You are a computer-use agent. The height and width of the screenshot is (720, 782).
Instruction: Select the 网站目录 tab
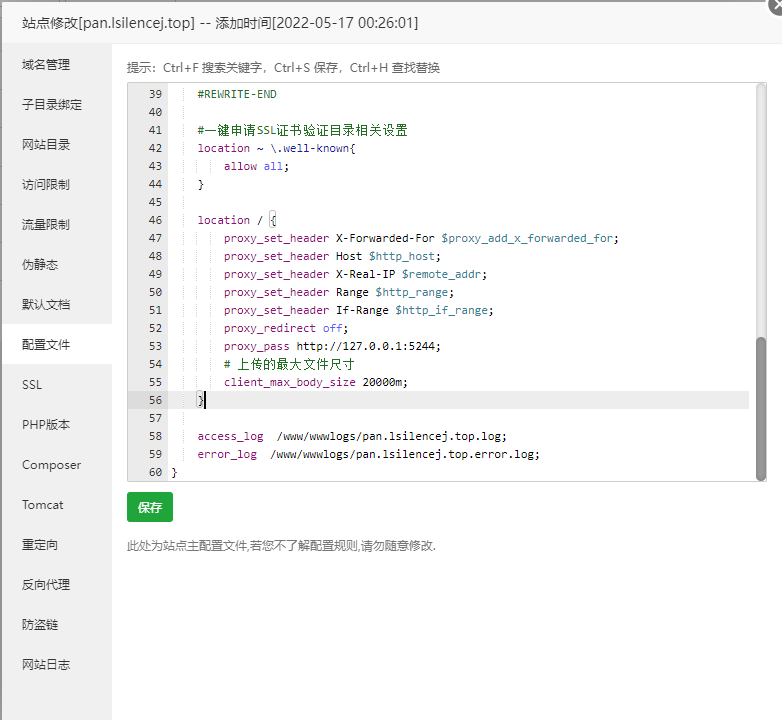pyautogui.click(x=46, y=145)
